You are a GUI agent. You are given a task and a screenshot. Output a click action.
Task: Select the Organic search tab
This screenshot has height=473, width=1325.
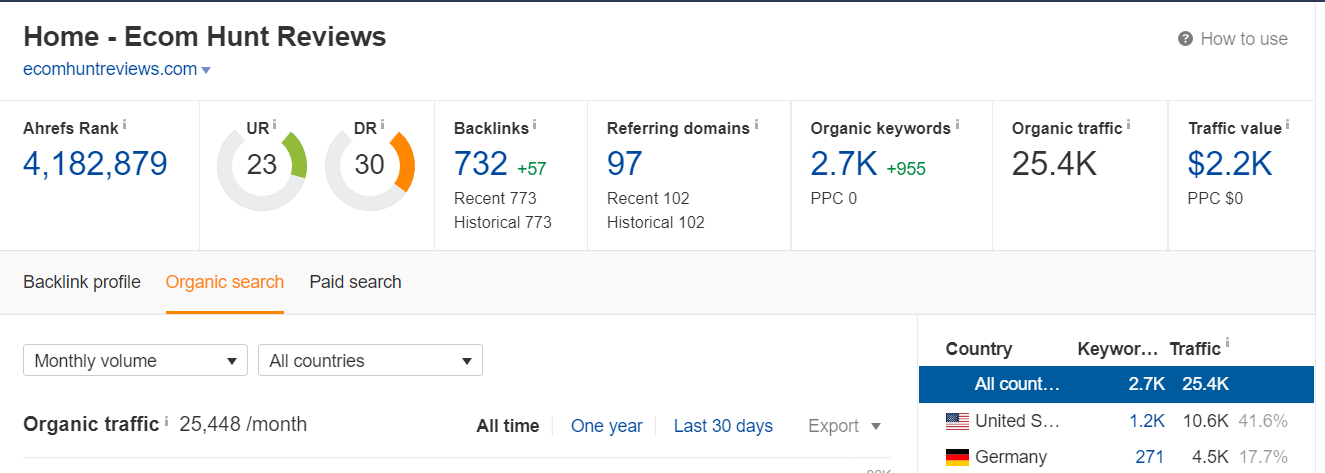click(x=225, y=282)
